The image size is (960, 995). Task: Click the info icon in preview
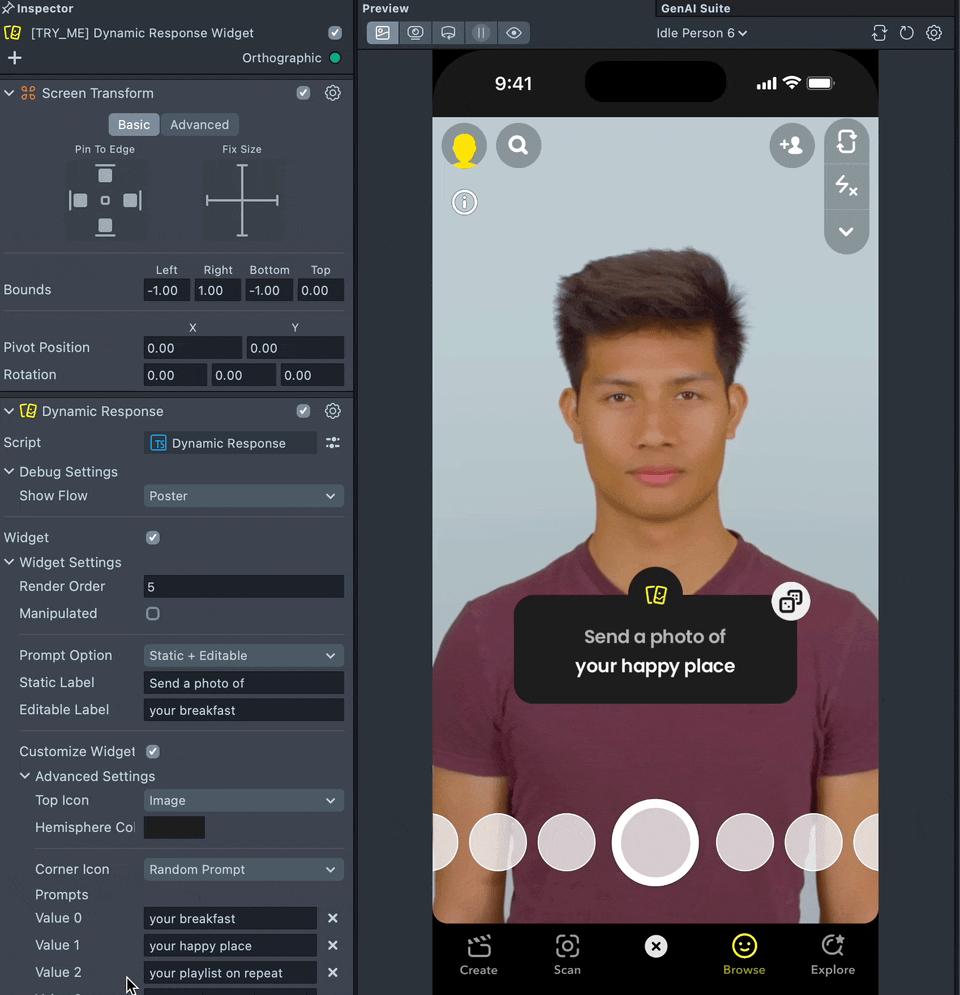(464, 202)
